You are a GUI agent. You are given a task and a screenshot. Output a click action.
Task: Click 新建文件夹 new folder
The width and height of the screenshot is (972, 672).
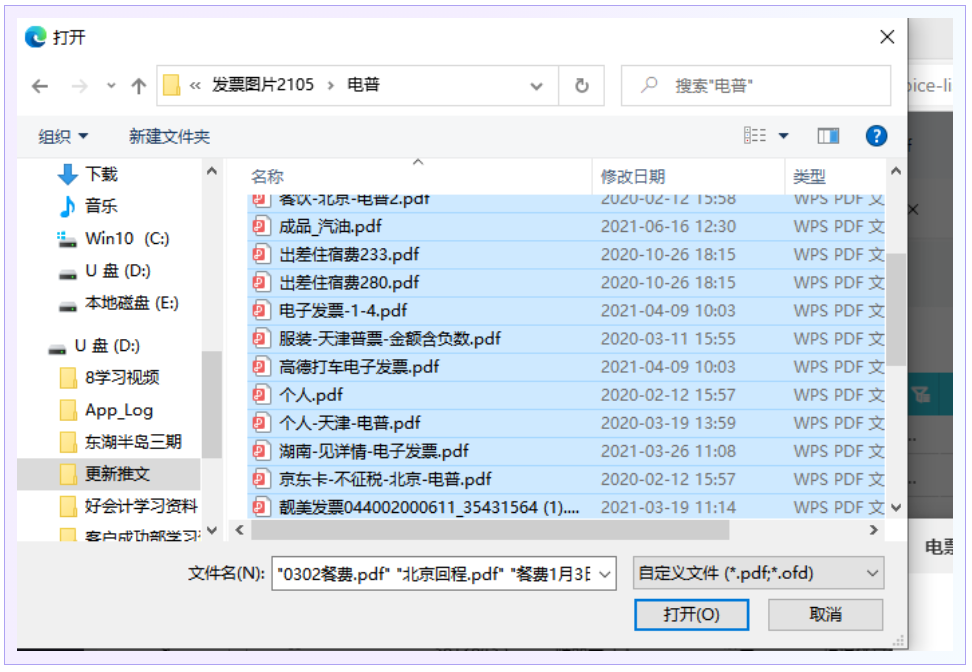pyautogui.click(x=169, y=136)
